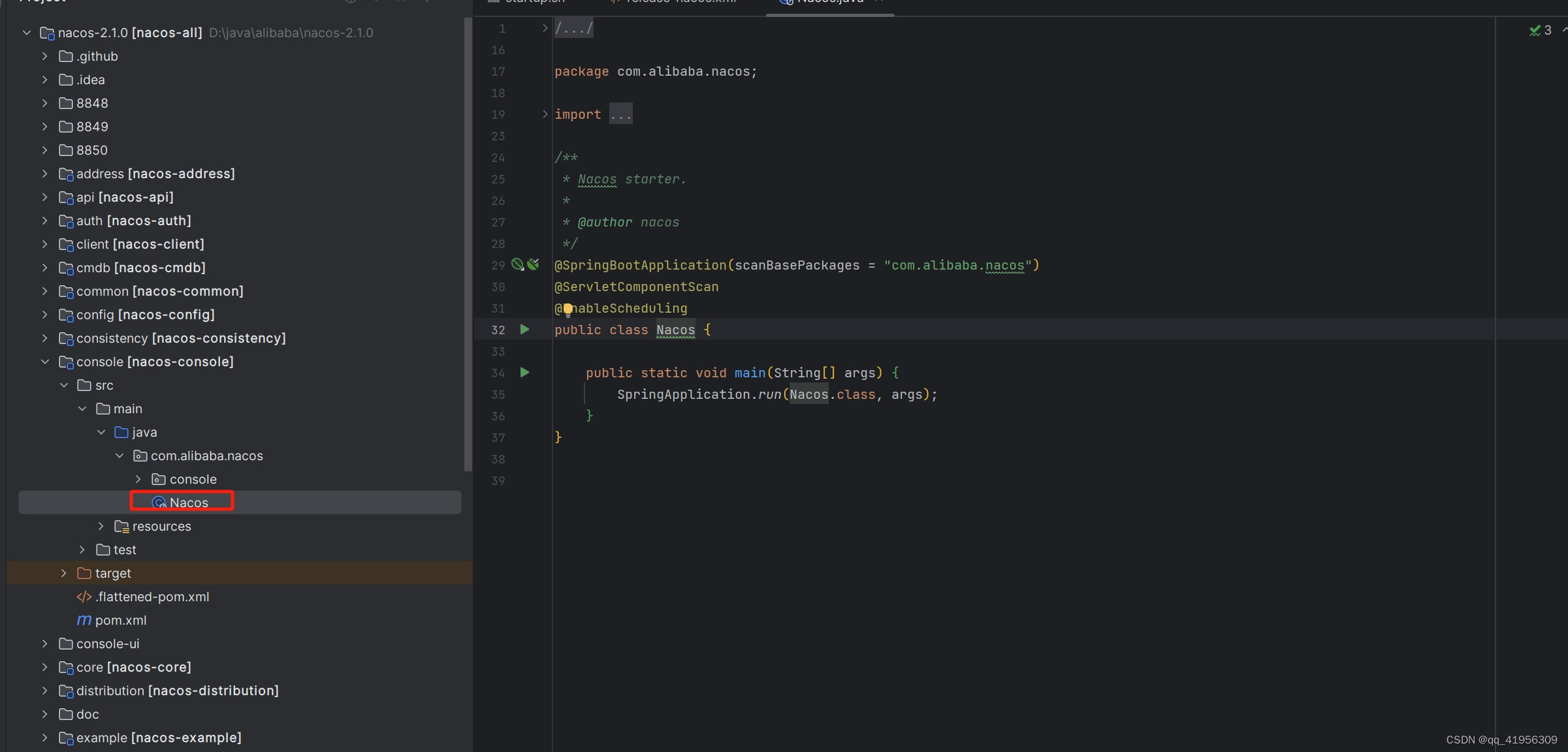The image size is (1568, 752).
Task: Expand the doc folder
Action: 45,714
